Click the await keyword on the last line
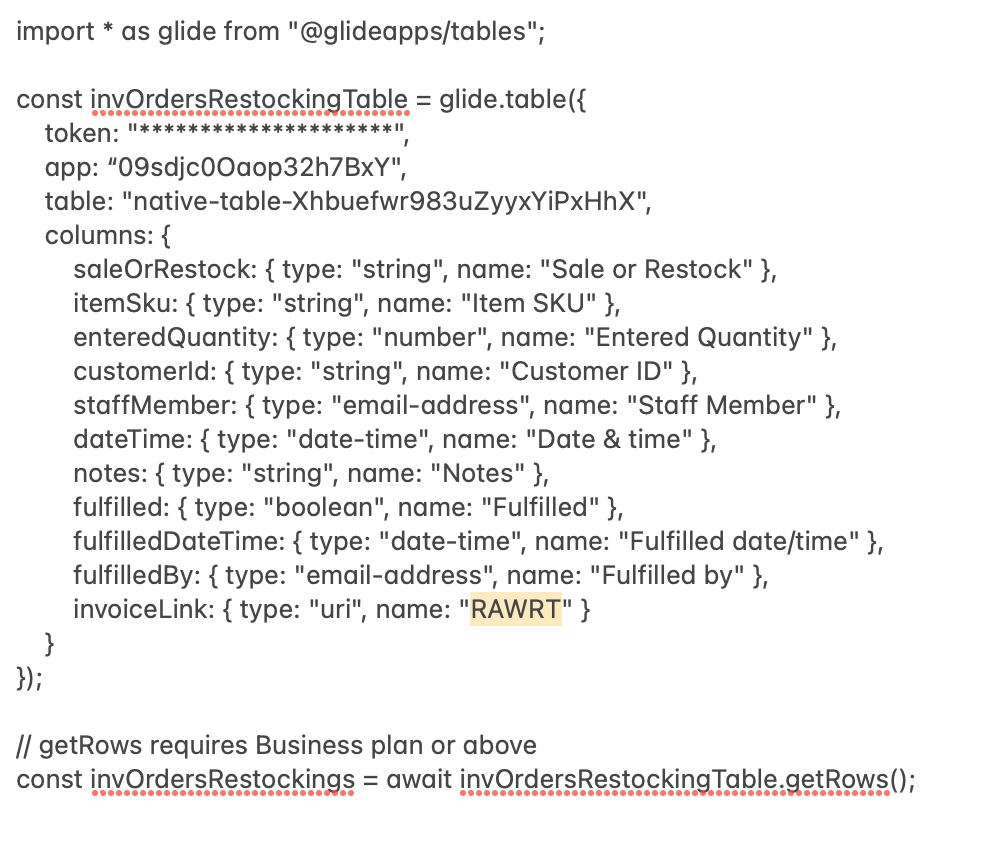 [x=419, y=779]
